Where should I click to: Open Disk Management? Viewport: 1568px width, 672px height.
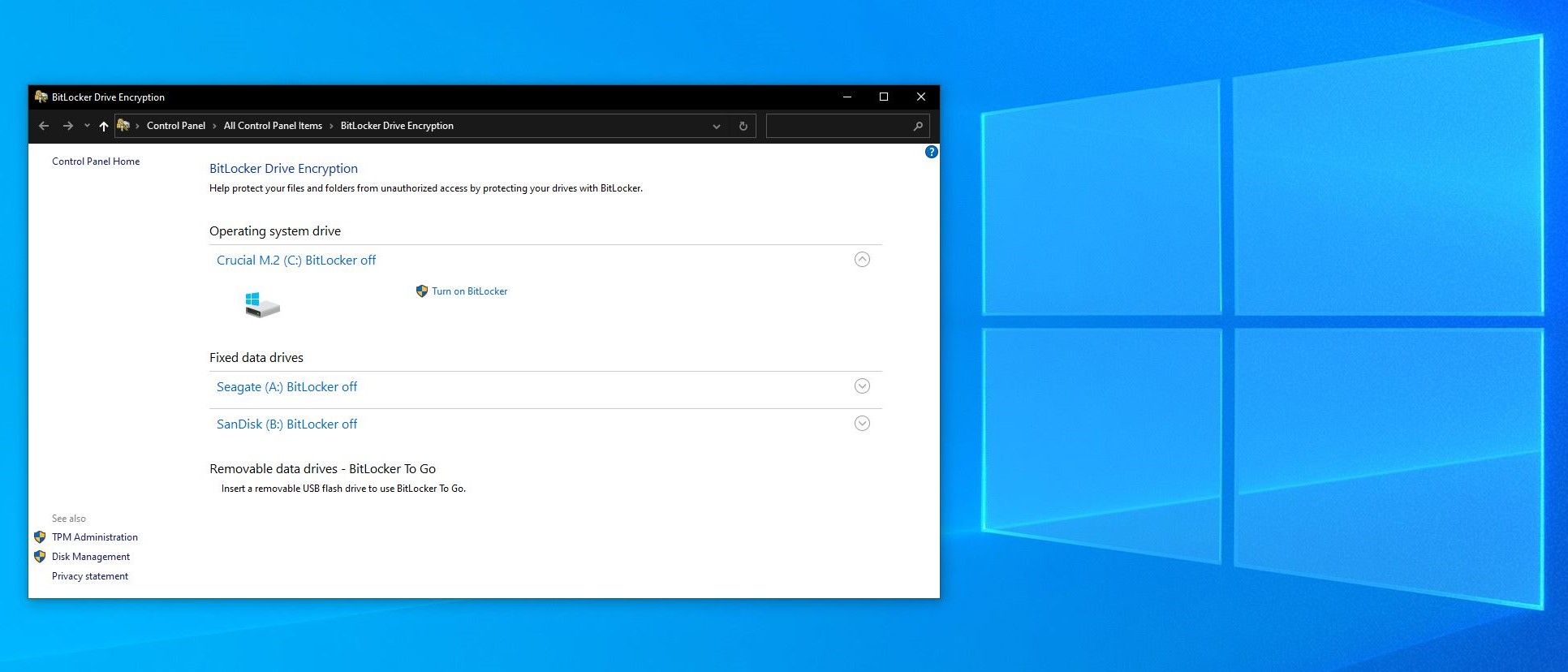(91, 557)
